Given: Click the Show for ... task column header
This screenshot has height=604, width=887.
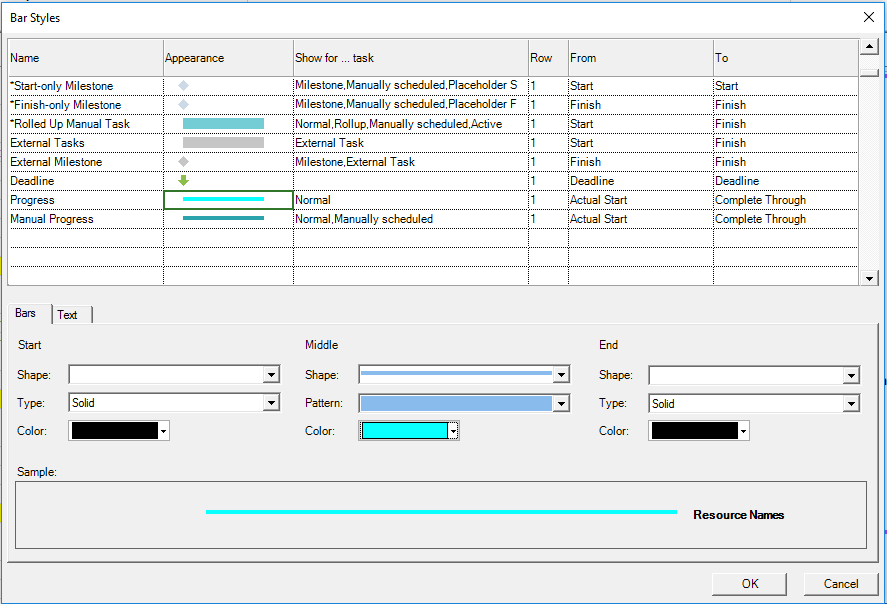Looking at the screenshot, I should click(x=411, y=58).
